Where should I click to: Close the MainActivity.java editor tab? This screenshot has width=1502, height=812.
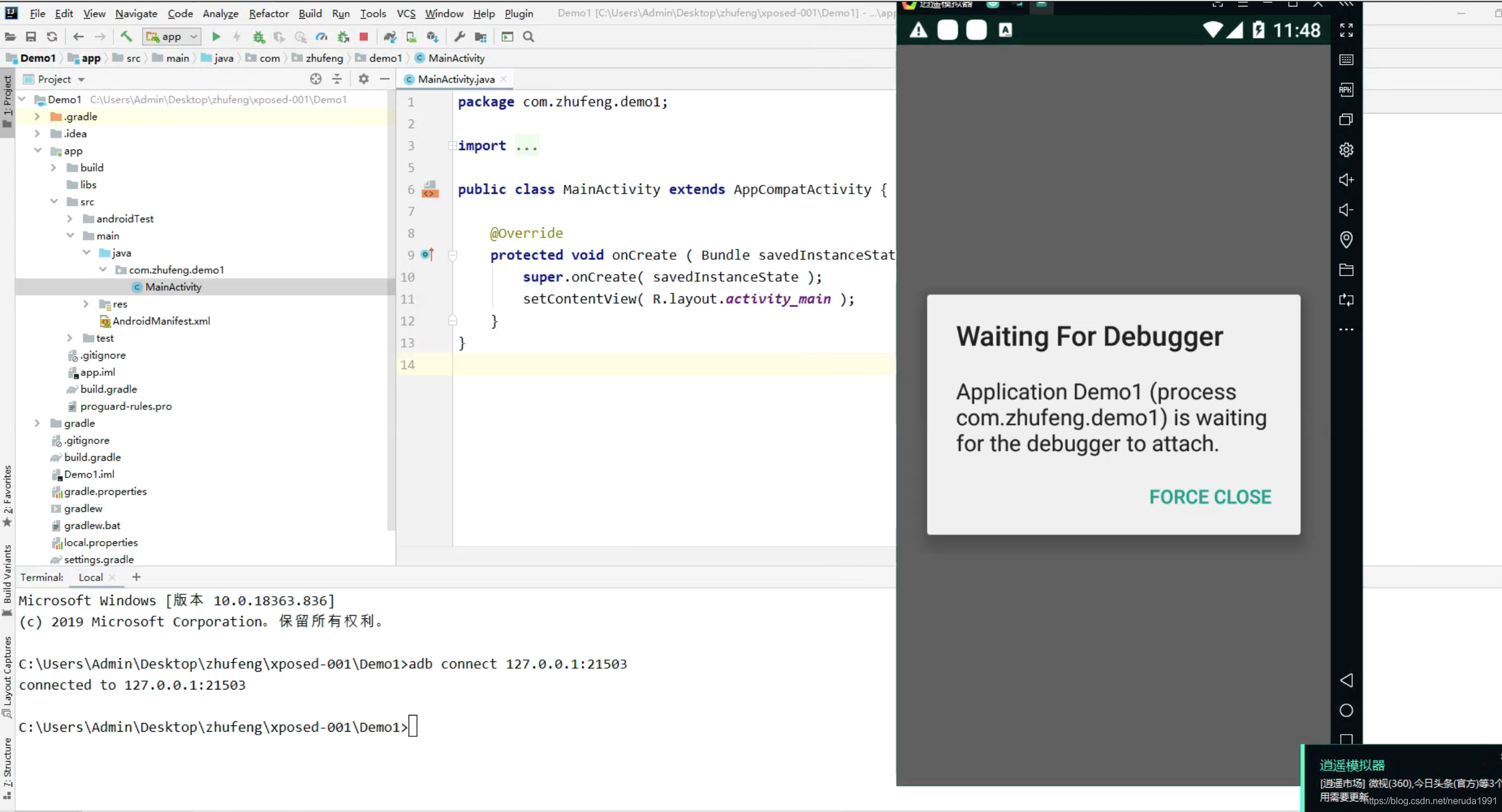click(x=503, y=79)
